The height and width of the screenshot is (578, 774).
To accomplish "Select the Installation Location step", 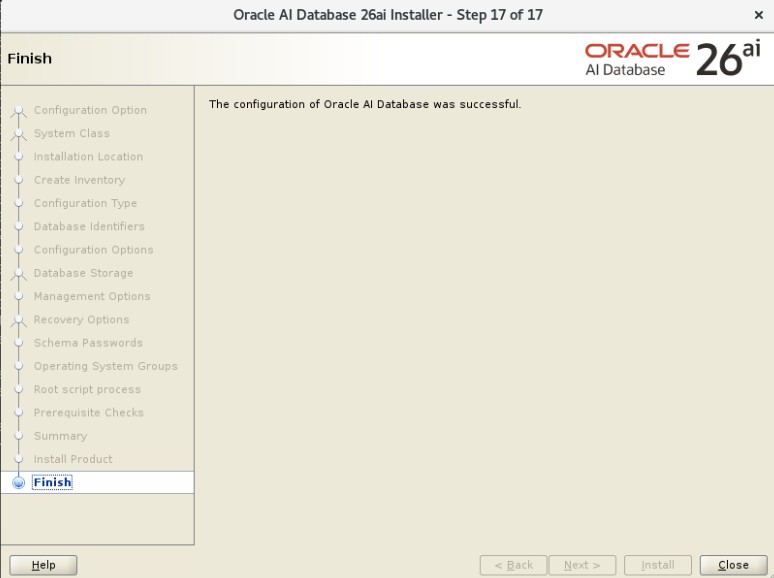I will pyautogui.click(x=88, y=156).
